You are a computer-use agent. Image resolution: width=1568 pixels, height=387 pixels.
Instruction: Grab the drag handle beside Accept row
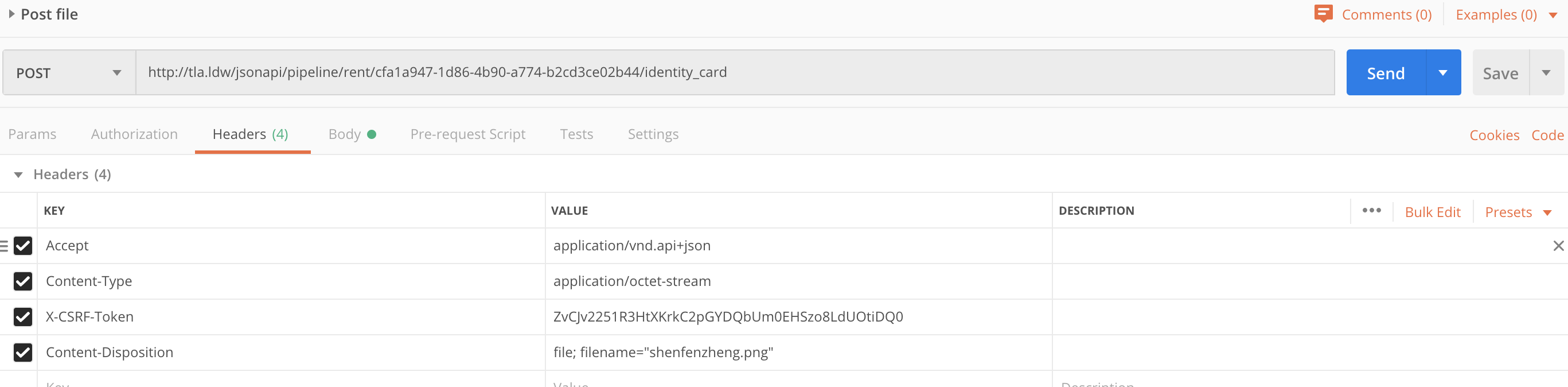tap(4, 246)
